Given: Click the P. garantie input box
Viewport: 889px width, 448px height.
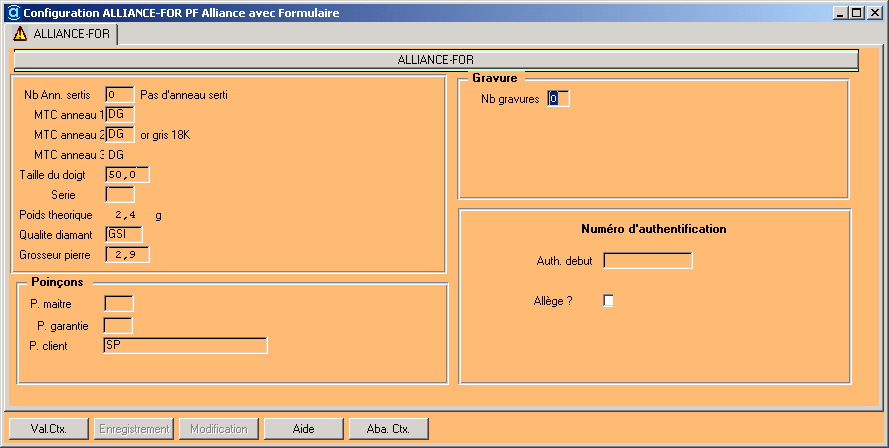Looking at the screenshot, I should tap(118, 325).
